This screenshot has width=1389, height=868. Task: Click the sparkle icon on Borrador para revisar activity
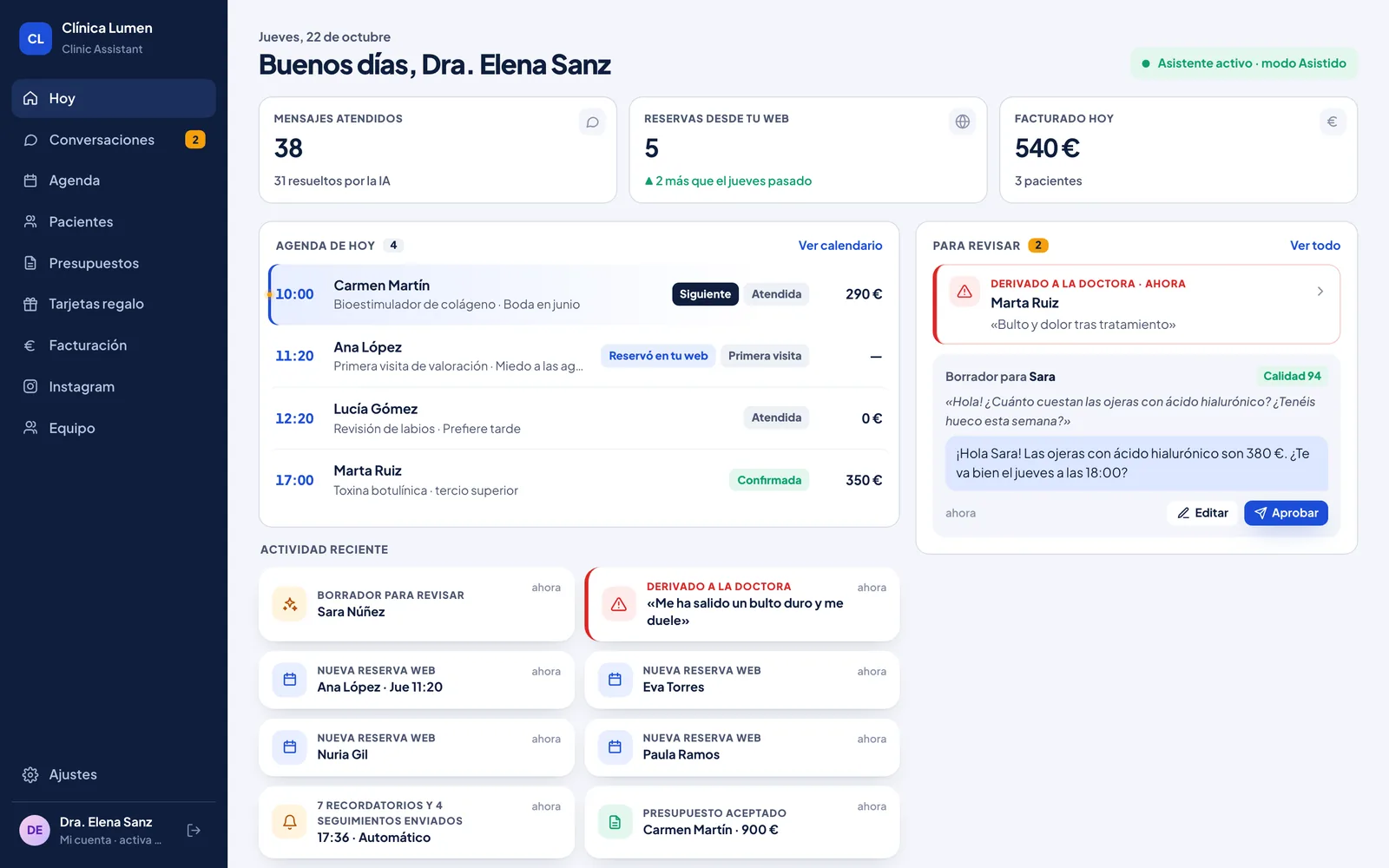[x=290, y=604]
